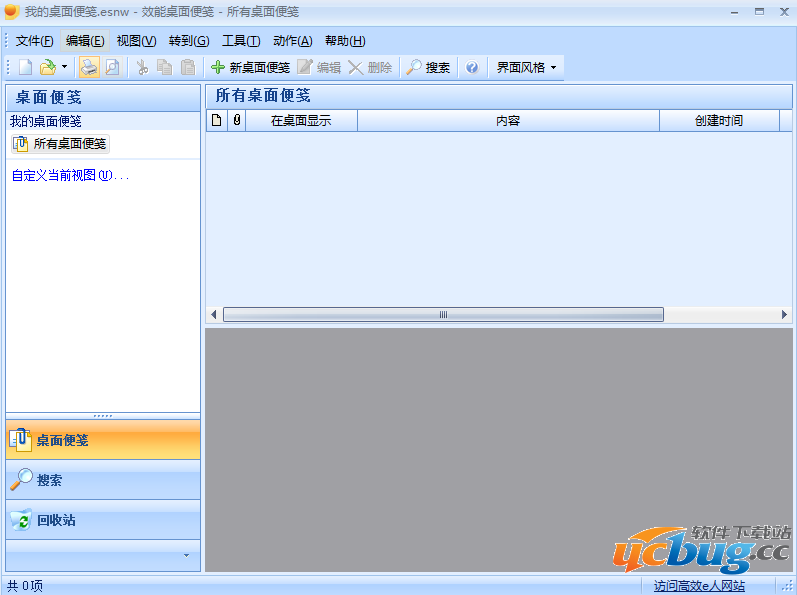Open the 文件(F) menu

(x=34, y=41)
